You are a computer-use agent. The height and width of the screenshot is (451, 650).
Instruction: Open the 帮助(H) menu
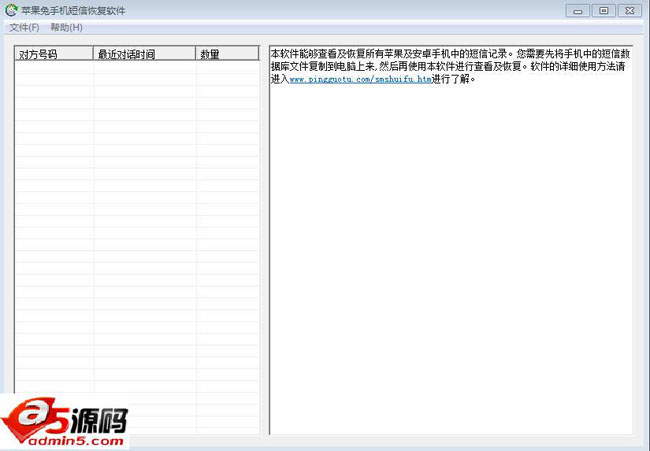point(66,28)
